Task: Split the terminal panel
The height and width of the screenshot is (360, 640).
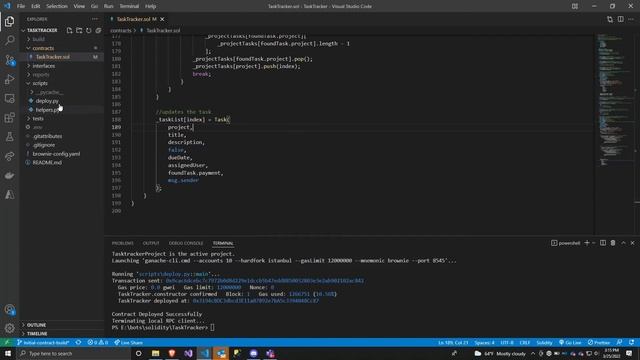Action: [x=603, y=243]
